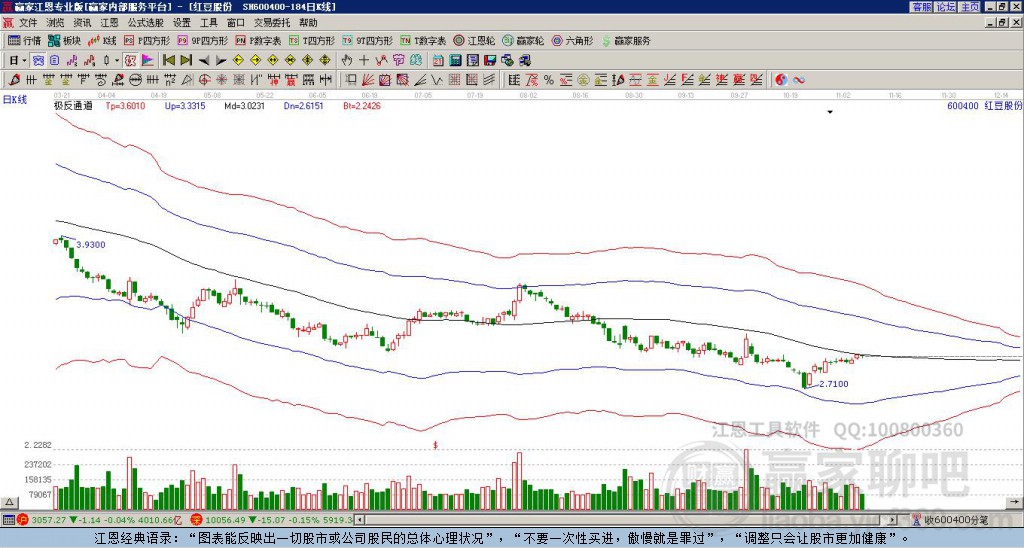
Task: Open the 行情 market quotes view
Action: point(25,40)
